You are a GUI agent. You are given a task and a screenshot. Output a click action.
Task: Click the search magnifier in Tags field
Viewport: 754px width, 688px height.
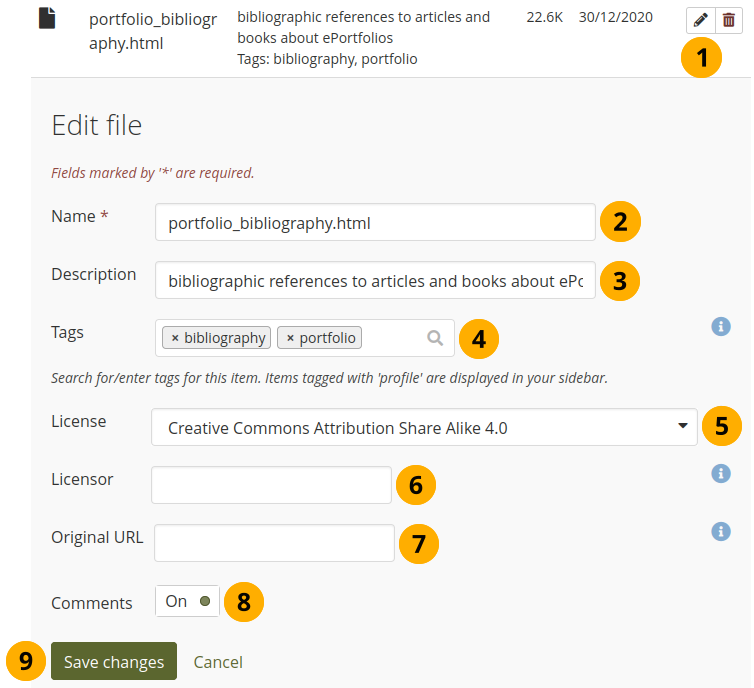435,338
